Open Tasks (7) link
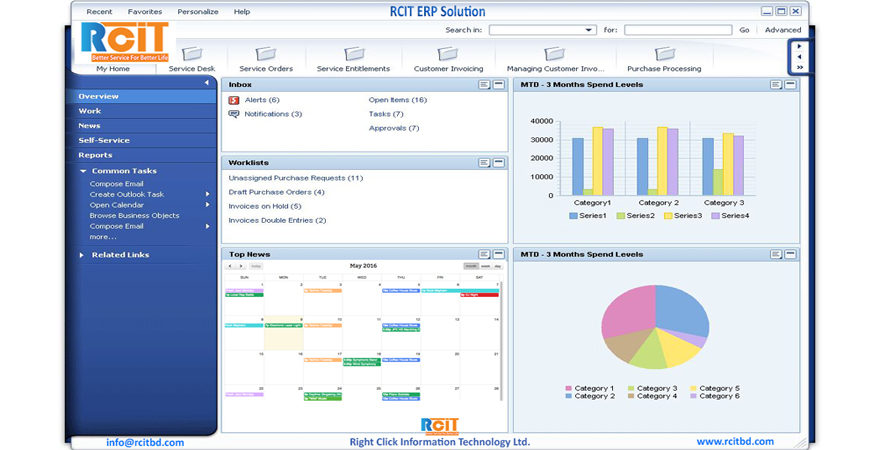The image size is (870, 450). [386, 114]
